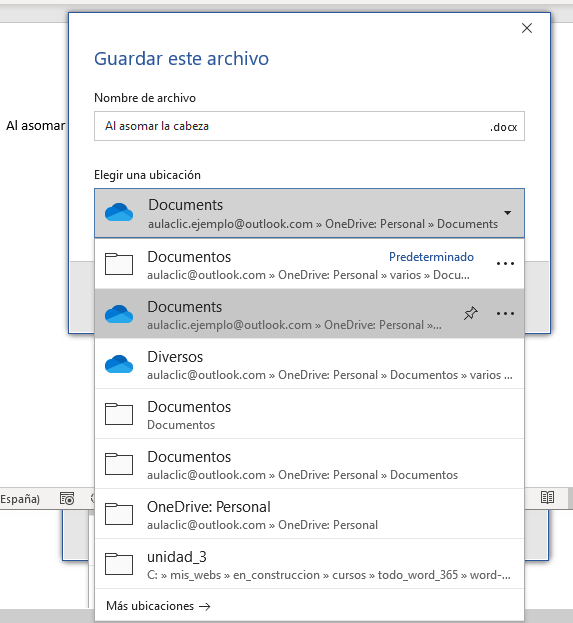Close the Guardar este archivo dialog
The image size is (573, 623).
[x=527, y=28]
